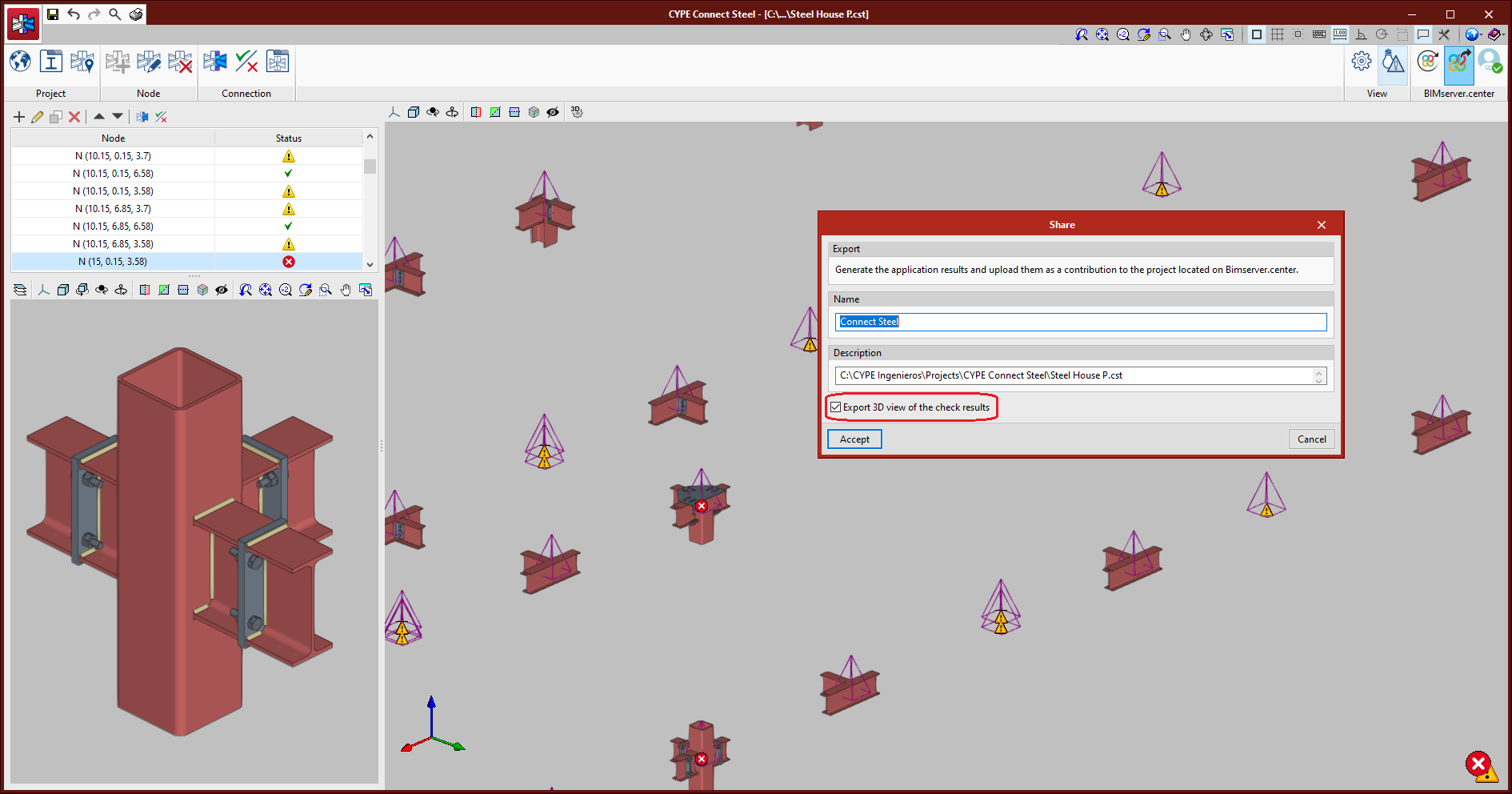Click the View ribbon group label
Viewport: 1512px width, 794px height.
[x=1377, y=94]
